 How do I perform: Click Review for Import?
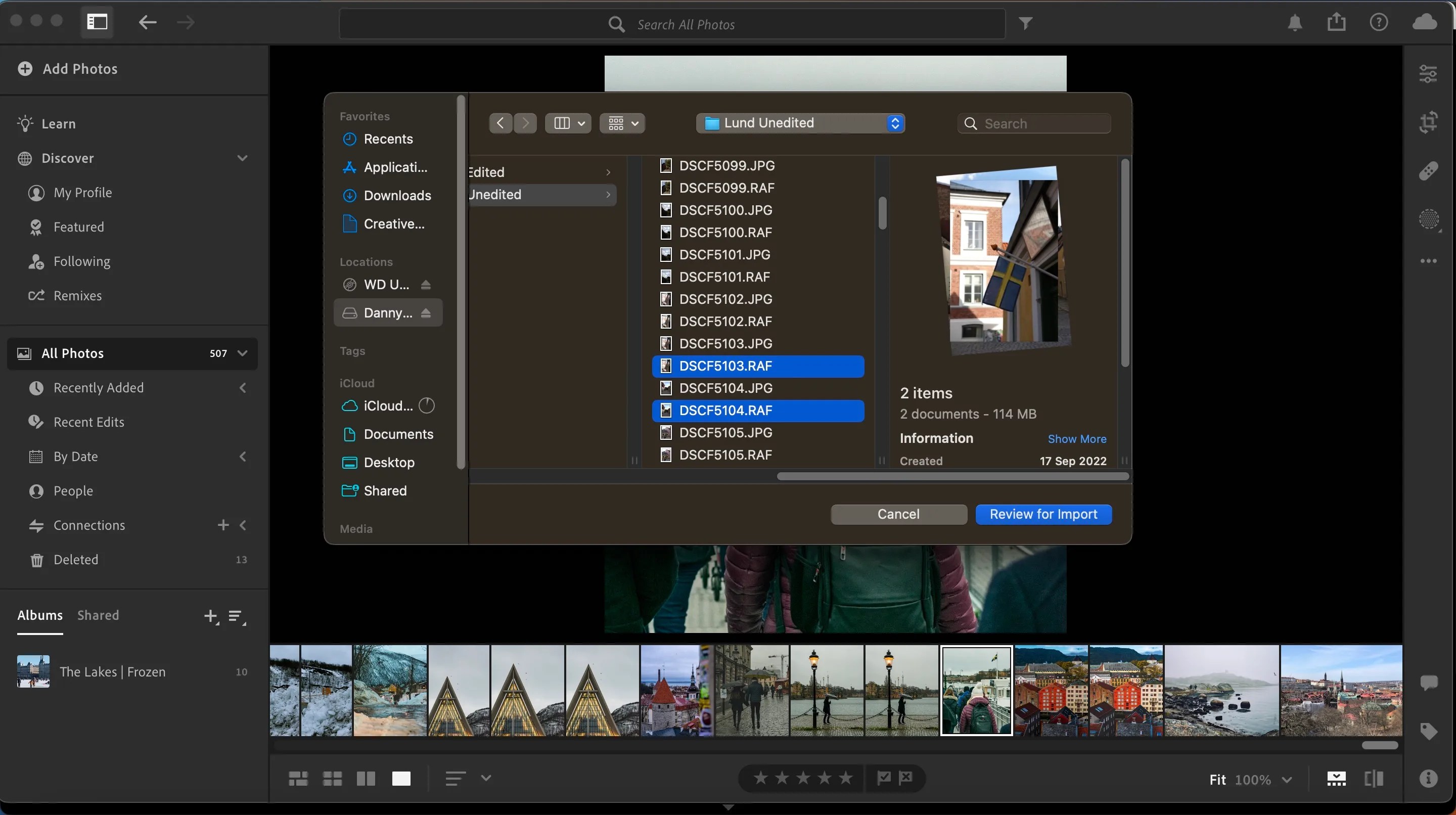[1043, 514]
